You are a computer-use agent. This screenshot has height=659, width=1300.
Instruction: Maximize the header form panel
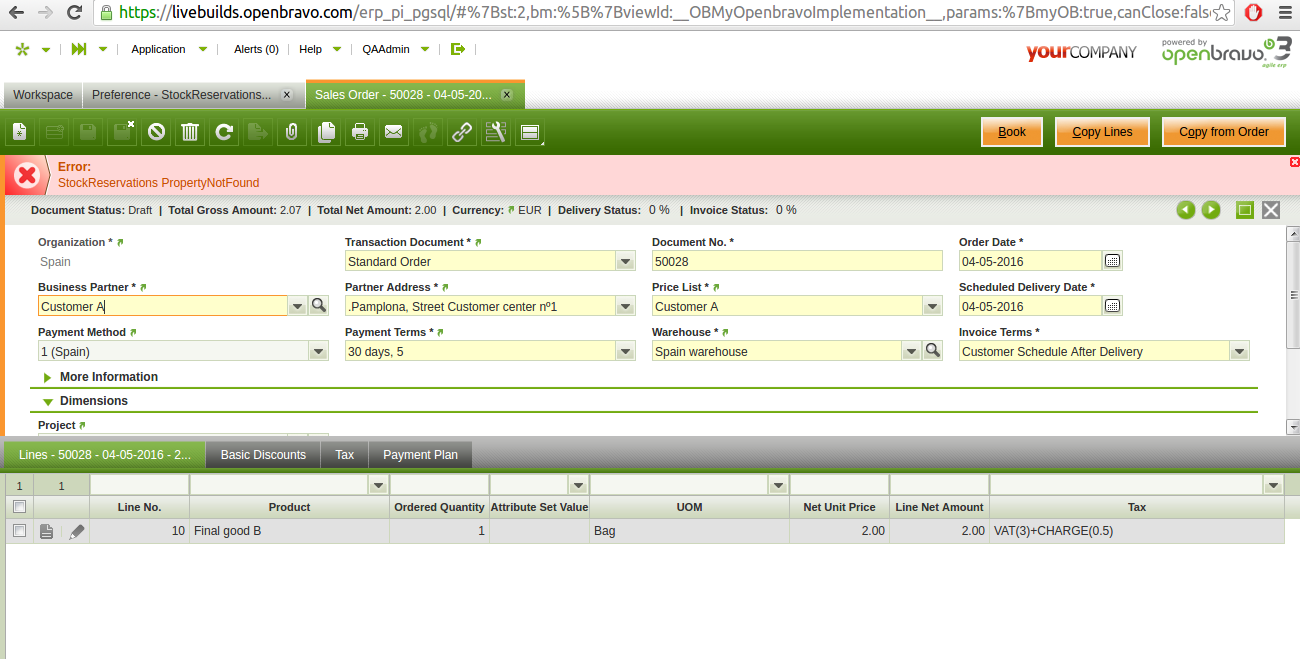[1245, 210]
